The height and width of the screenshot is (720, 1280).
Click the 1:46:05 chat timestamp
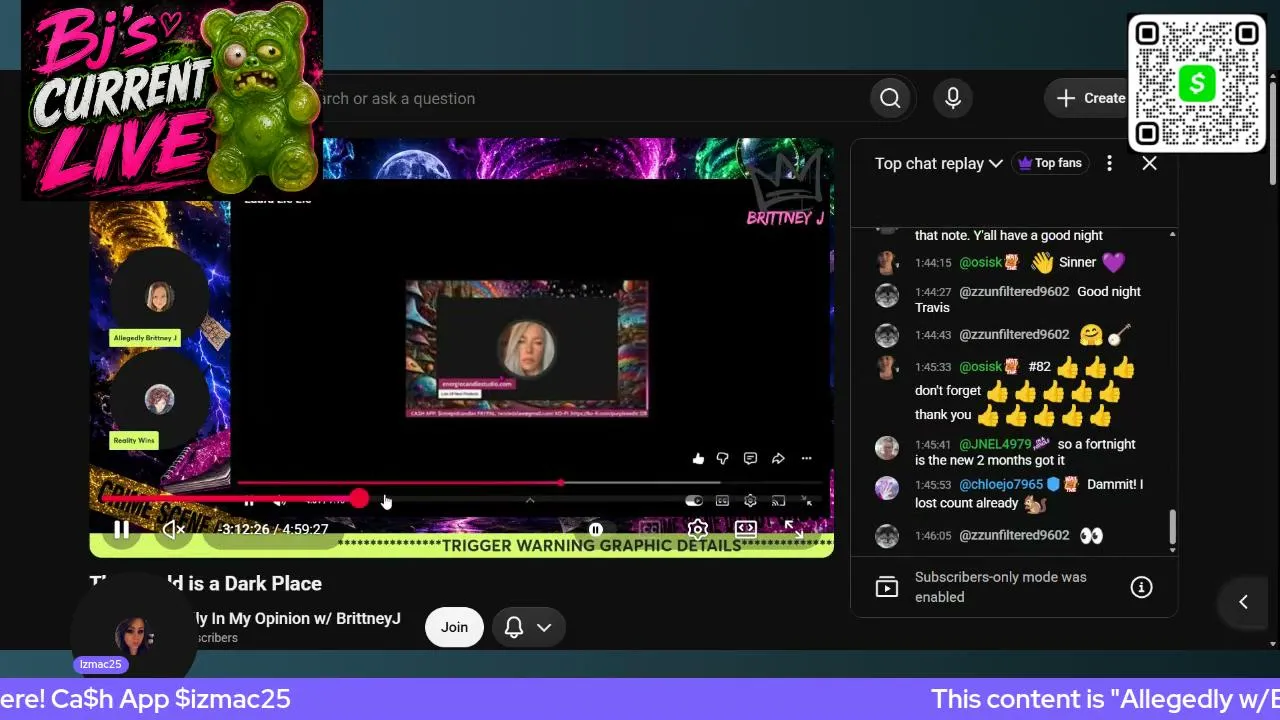(x=933, y=536)
